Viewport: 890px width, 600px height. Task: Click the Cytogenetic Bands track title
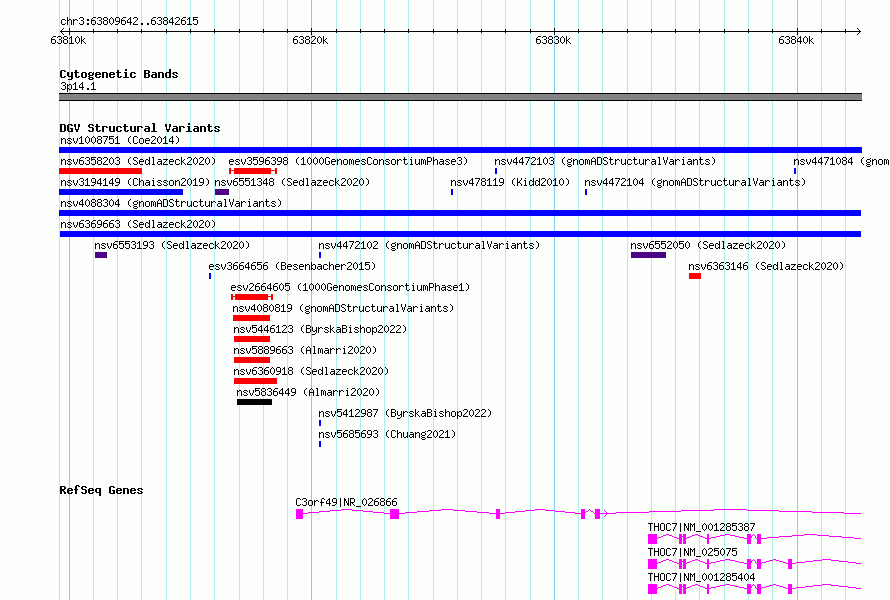[x=119, y=74]
